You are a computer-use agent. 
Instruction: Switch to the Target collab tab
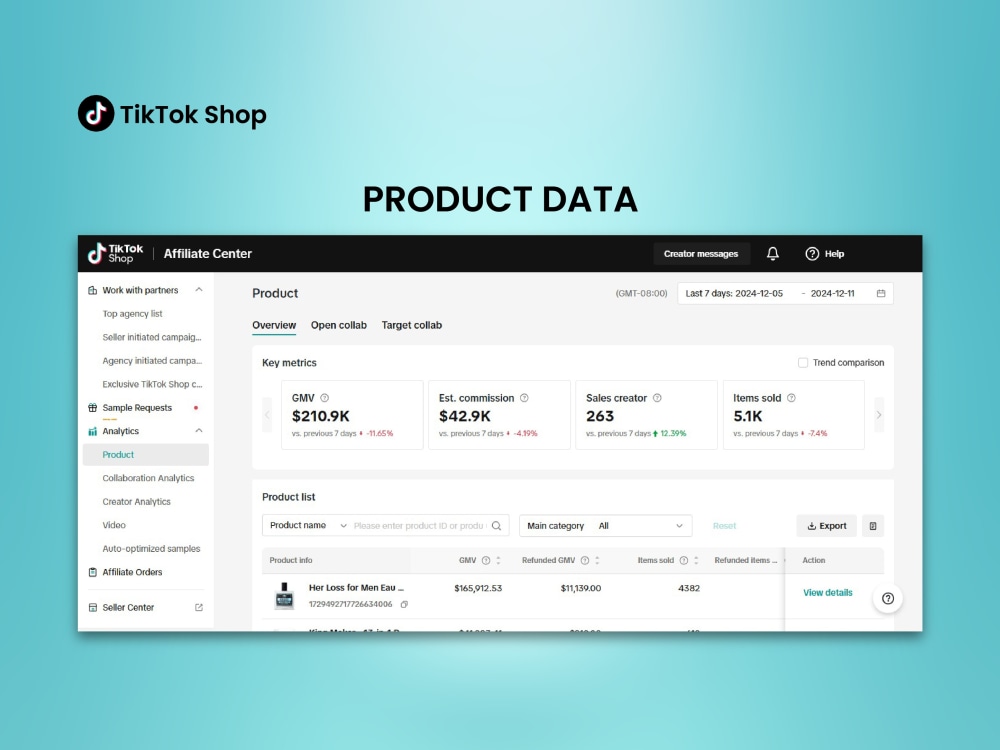pyautogui.click(x=411, y=325)
